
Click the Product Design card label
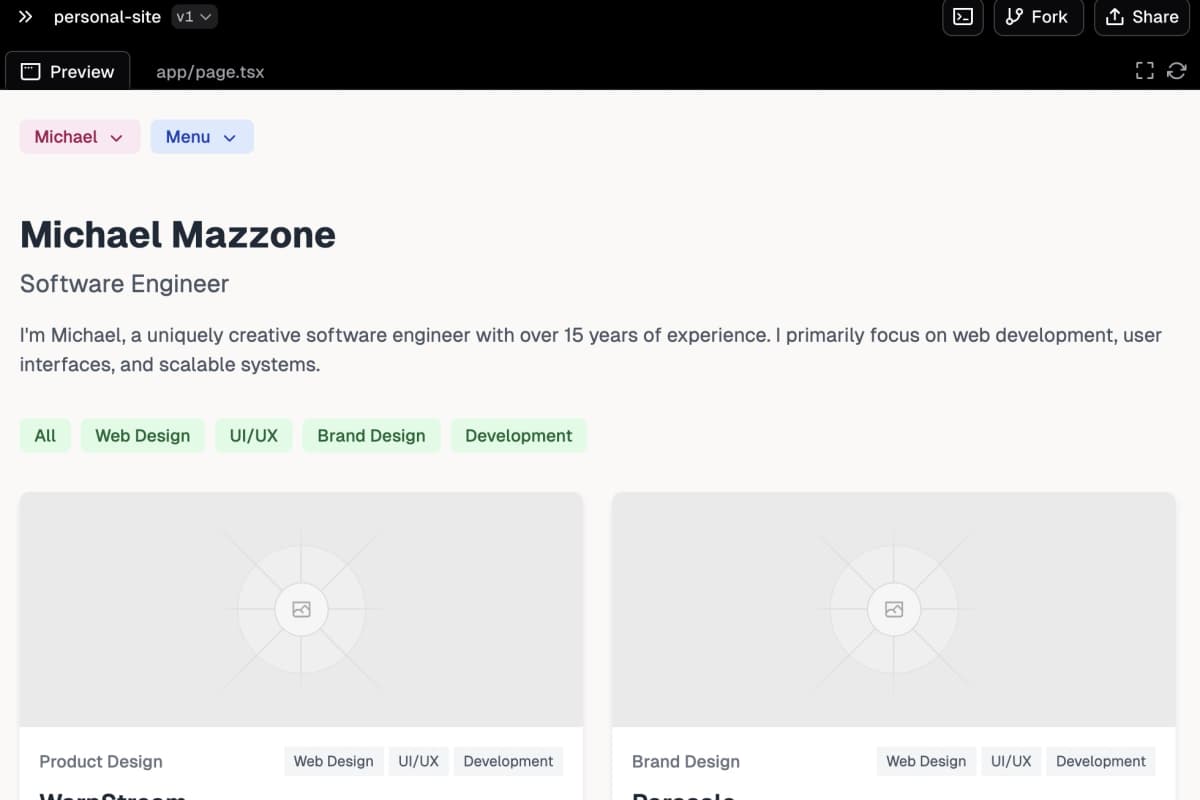point(101,761)
